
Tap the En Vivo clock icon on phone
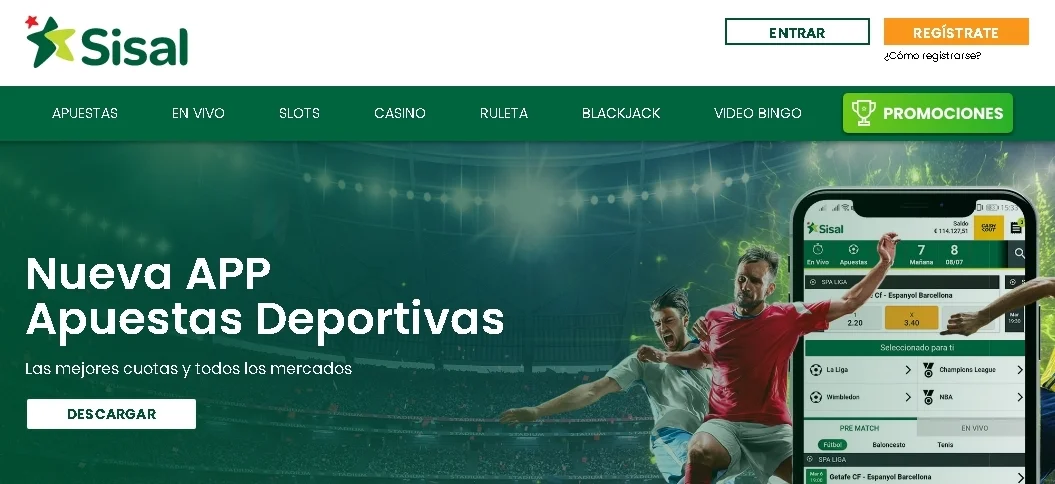[817, 250]
